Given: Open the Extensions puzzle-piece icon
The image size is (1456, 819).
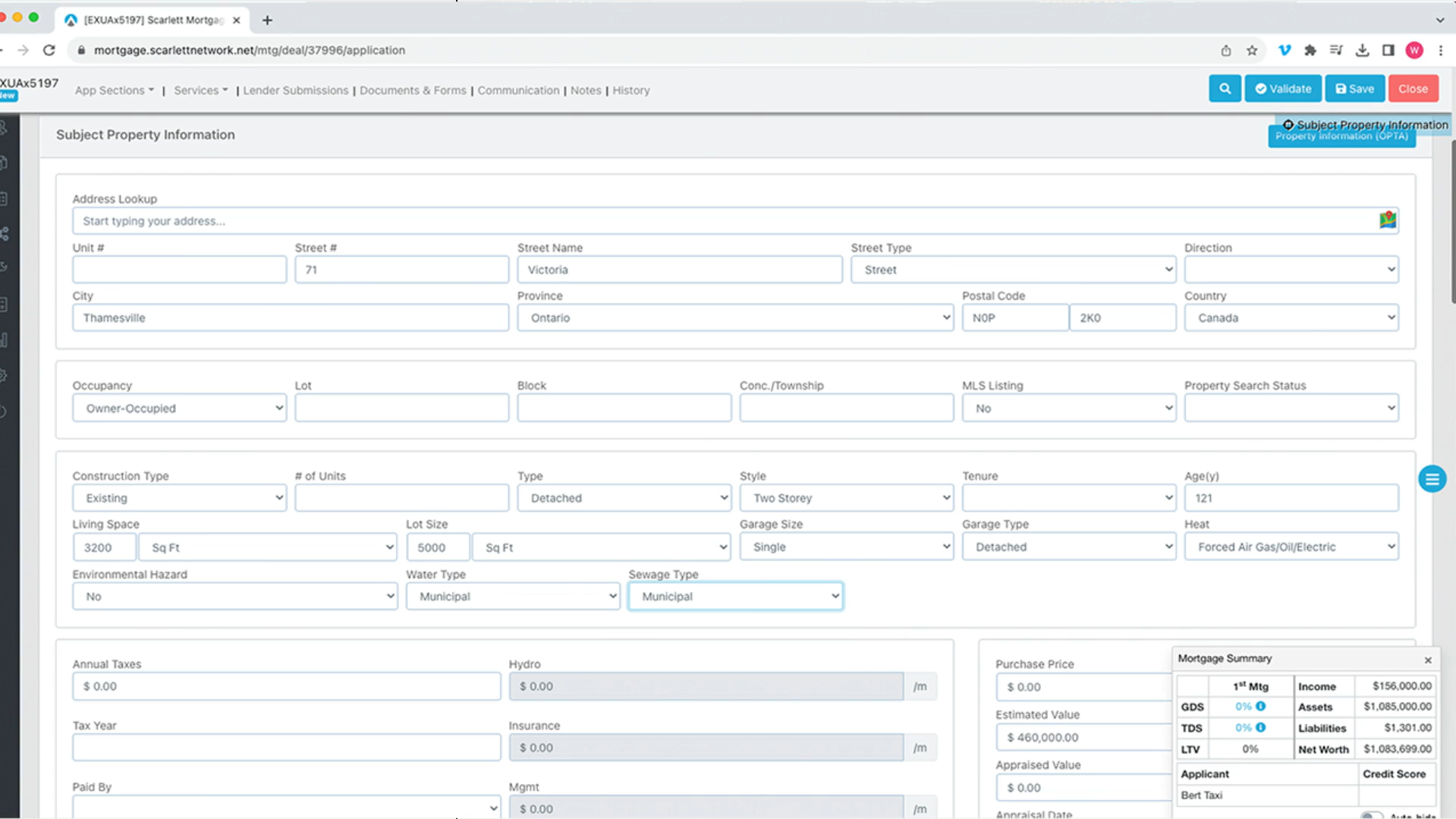Looking at the screenshot, I should click(x=1310, y=50).
